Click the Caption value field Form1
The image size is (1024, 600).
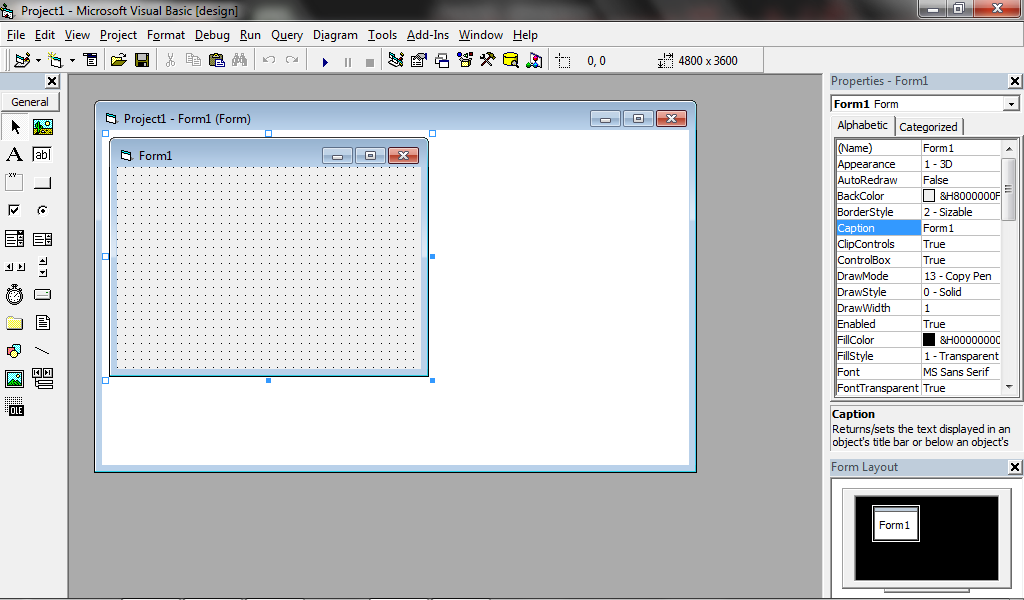961,228
